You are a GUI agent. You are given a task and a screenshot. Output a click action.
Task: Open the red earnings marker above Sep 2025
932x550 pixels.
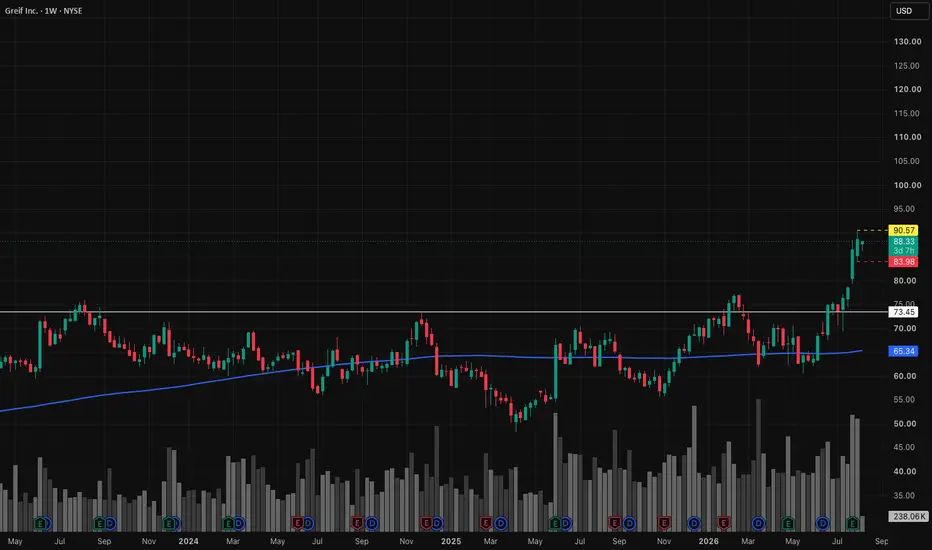615,523
